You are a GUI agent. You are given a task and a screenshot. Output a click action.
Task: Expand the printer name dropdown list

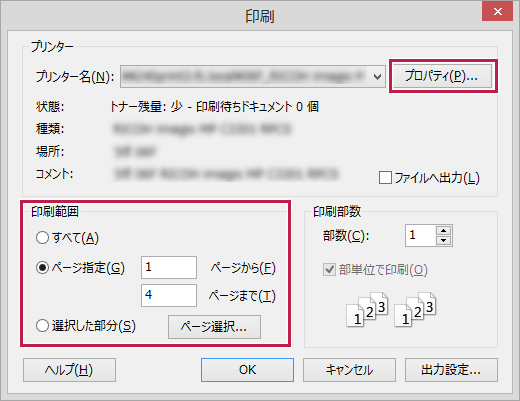pyautogui.click(x=377, y=77)
